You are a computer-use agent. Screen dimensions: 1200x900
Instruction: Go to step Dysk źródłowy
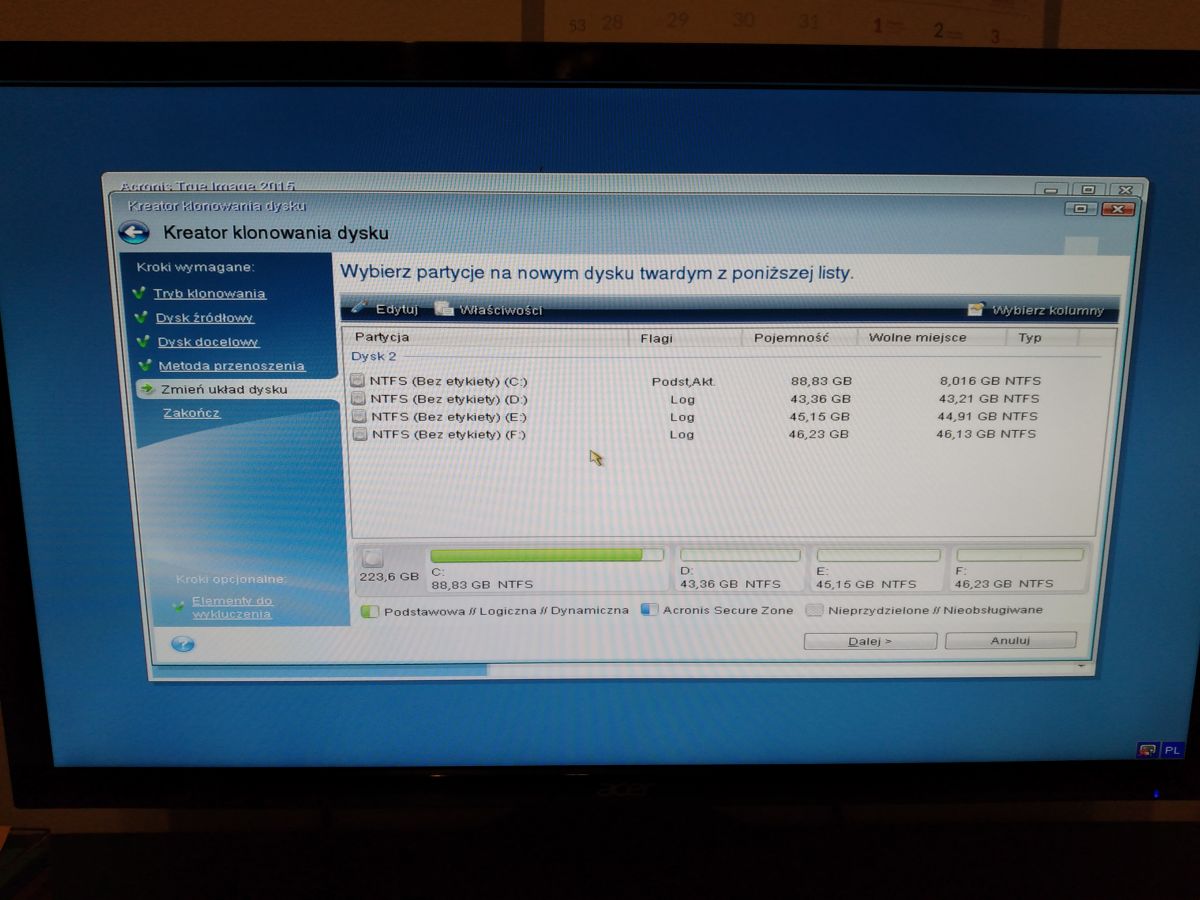[205, 318]
